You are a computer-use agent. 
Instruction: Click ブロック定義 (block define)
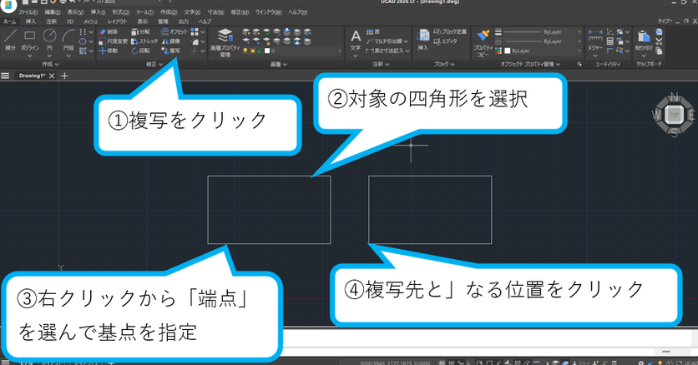450,32
